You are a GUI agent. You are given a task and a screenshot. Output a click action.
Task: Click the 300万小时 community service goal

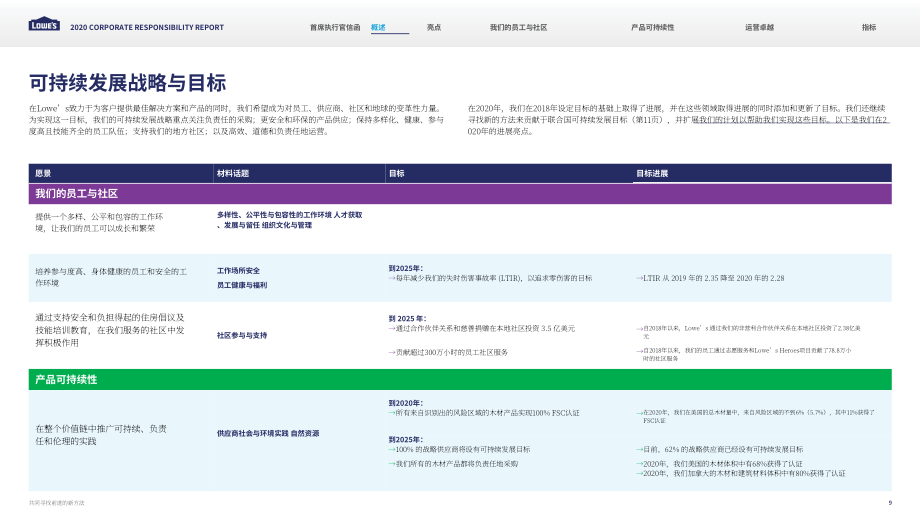(448, 353)
